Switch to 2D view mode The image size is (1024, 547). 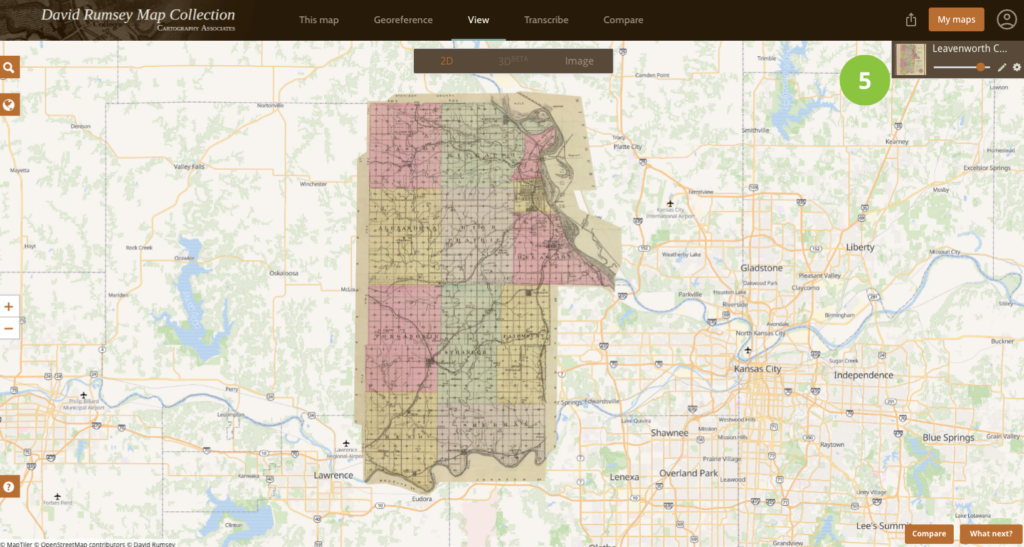tap(447, 61)
